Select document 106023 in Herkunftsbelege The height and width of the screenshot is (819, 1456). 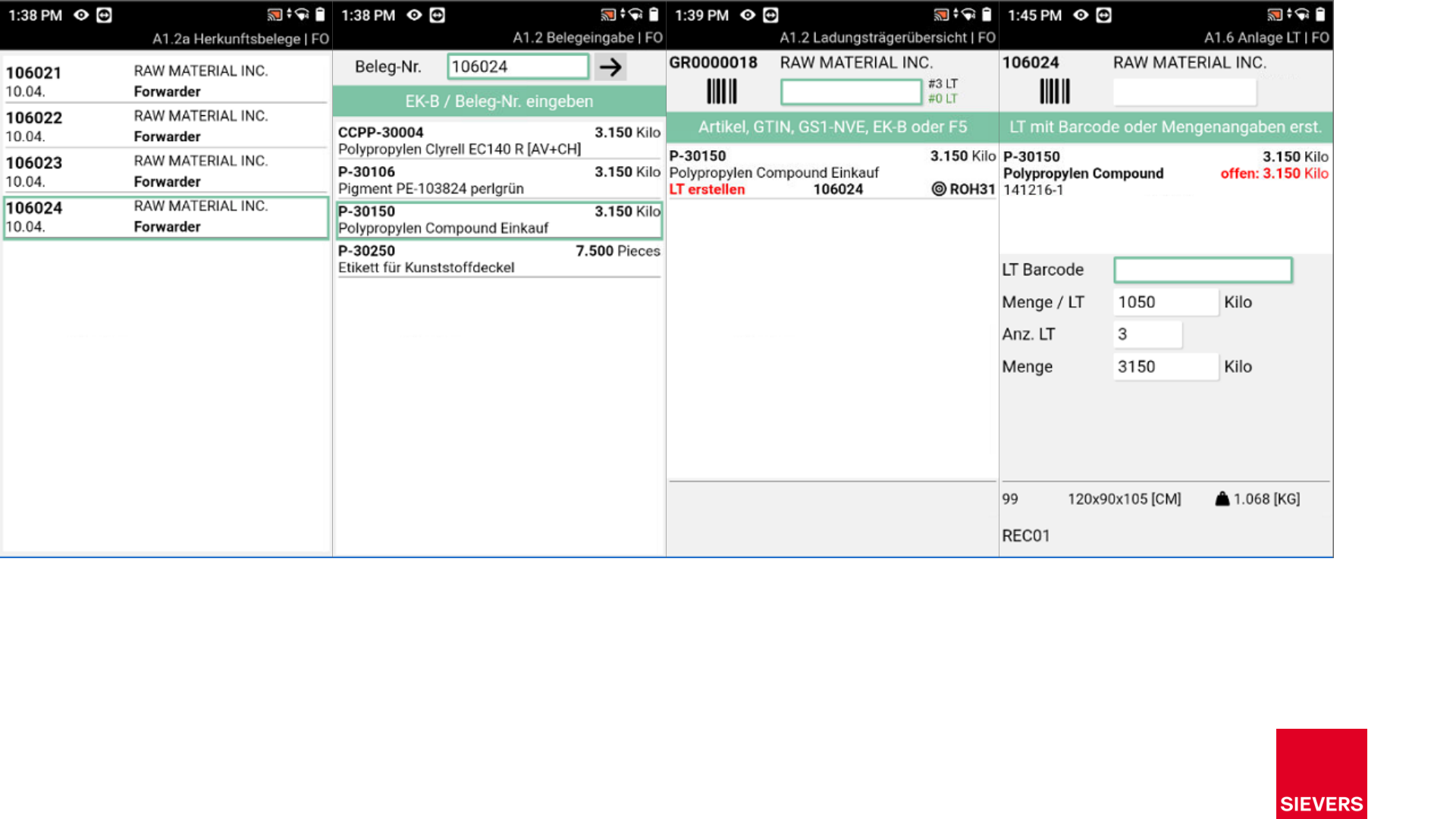click(x=166, y=171)
